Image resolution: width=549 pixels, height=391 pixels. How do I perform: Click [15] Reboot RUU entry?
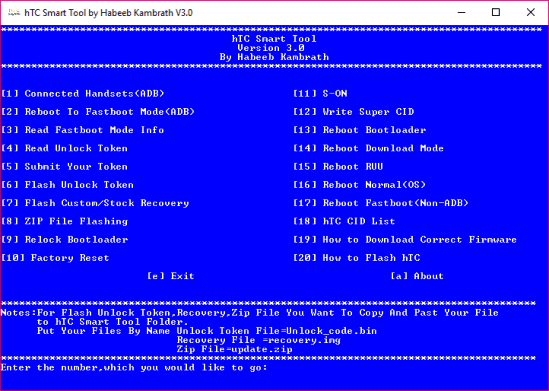[338, 166]
